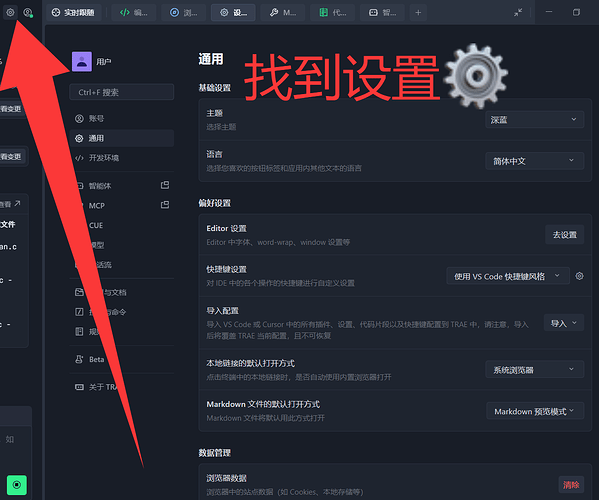This screenshot has height=500, width=599.
Task: Click the upper 看变更 button in left panel
Action: 11,109
